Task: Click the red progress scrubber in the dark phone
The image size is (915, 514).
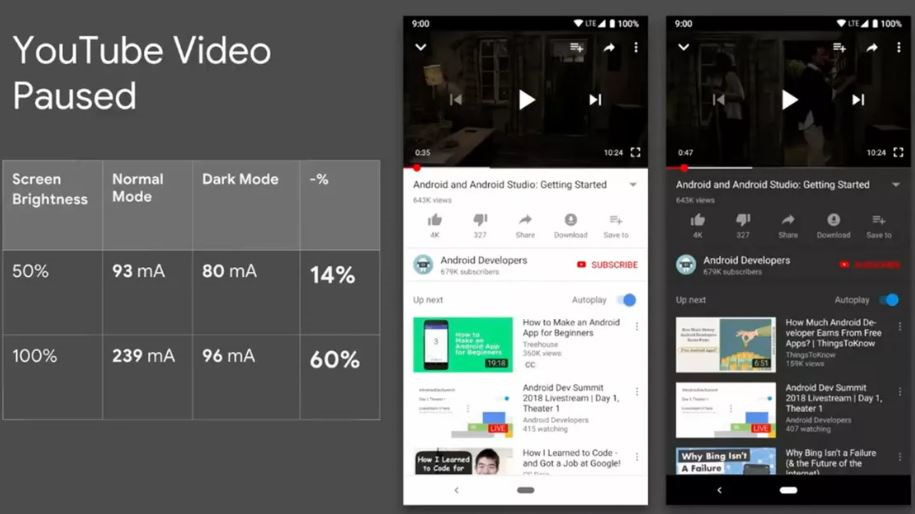Action: pos(684,168)
